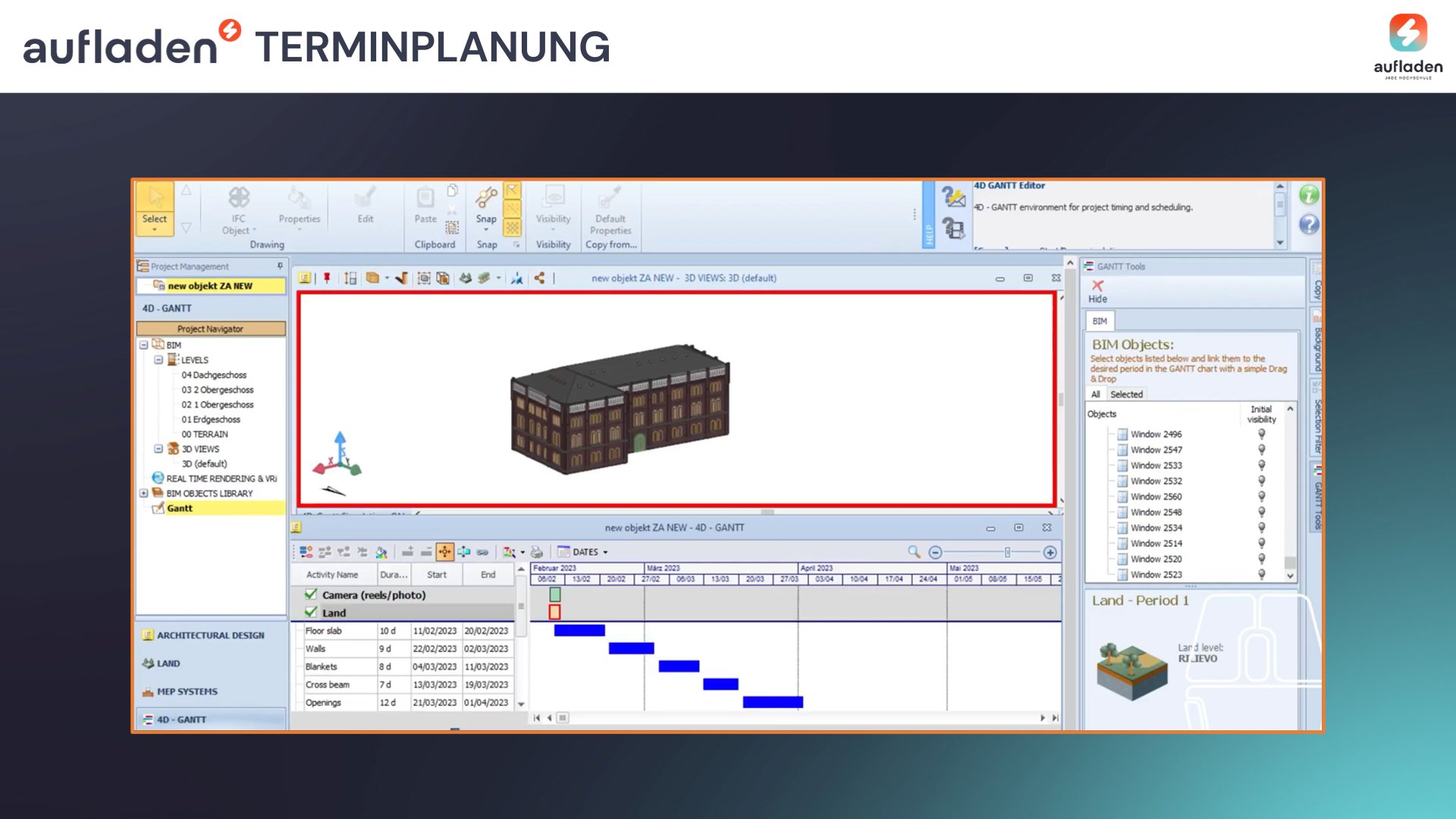Viewport: 1456px width, 819px height.
Task: Open dropdown arrow under the Select tool
Action: [x=155, y=230]
